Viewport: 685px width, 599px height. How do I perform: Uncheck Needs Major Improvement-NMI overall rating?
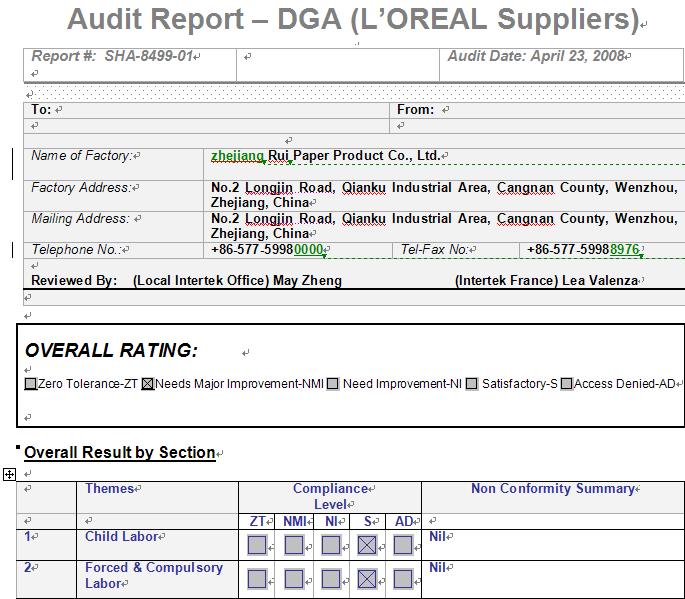pyautogui.click(x=148, y=384)
